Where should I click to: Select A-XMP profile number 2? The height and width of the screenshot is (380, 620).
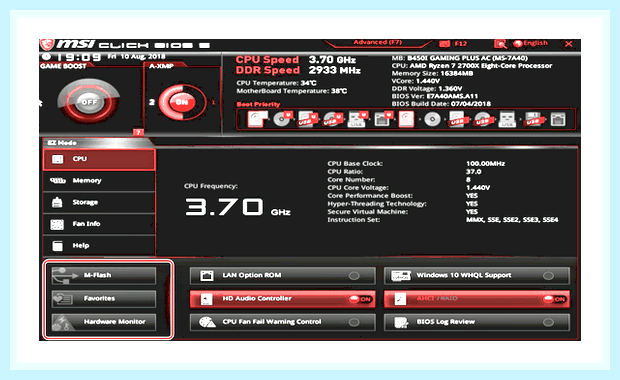tap(151, 102)
